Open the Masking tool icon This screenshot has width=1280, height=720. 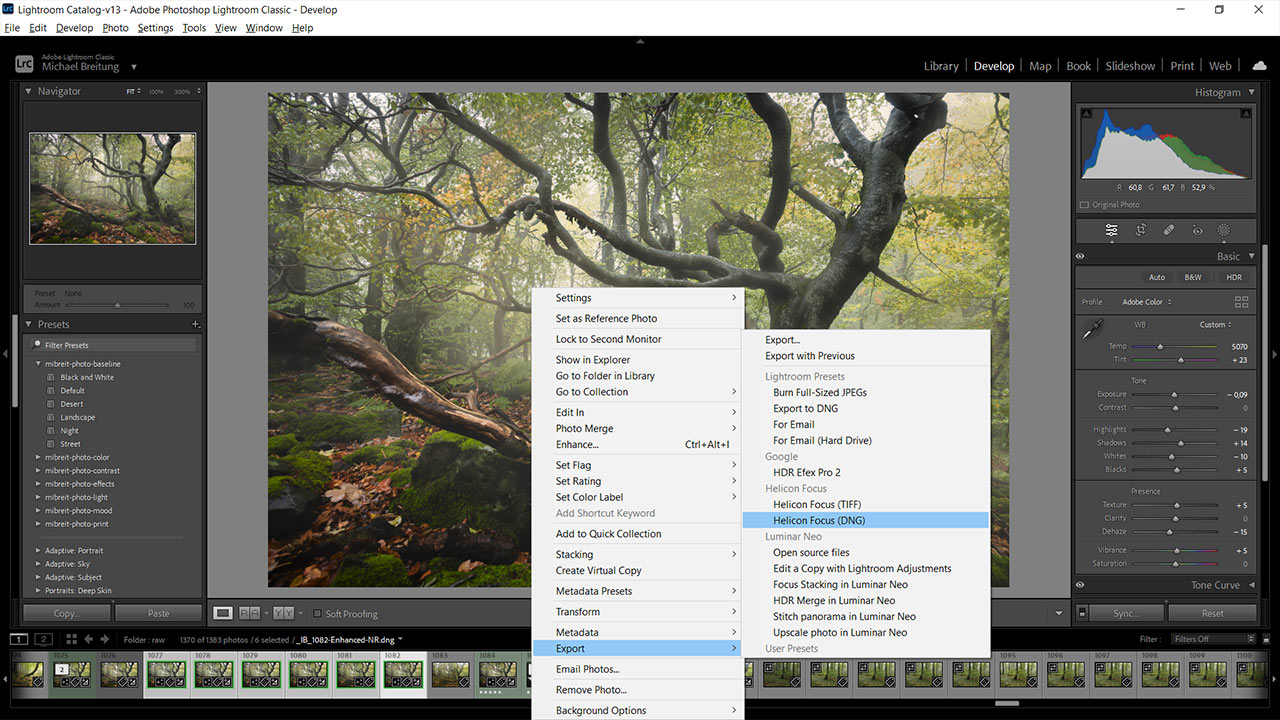(1223, 230)
